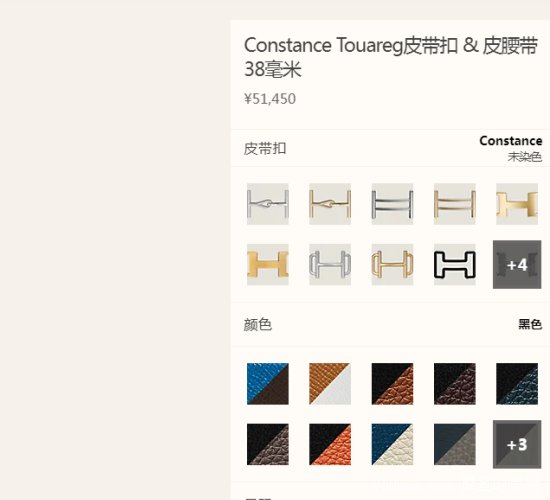This screenshot has height=500, width=550.
Task: Show 4 more buckle options
Action: point(517,265)
